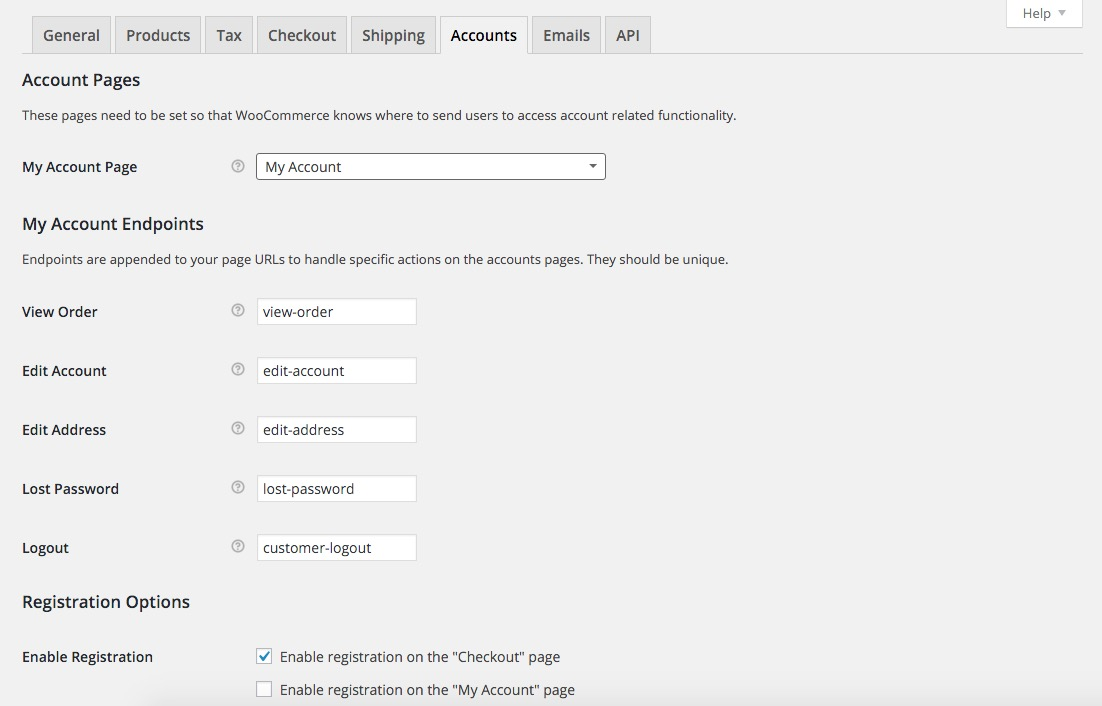Switch to the Emails tab
The image size is (1102, 706).
(566, 35)
